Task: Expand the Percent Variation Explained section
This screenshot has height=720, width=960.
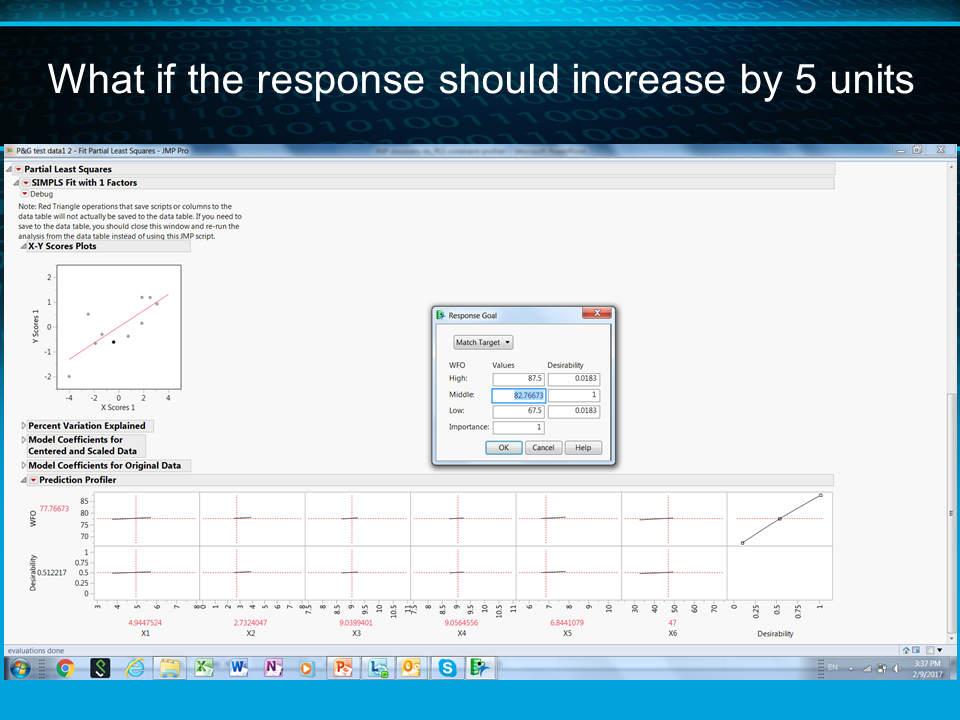Action: pos(22,425)
